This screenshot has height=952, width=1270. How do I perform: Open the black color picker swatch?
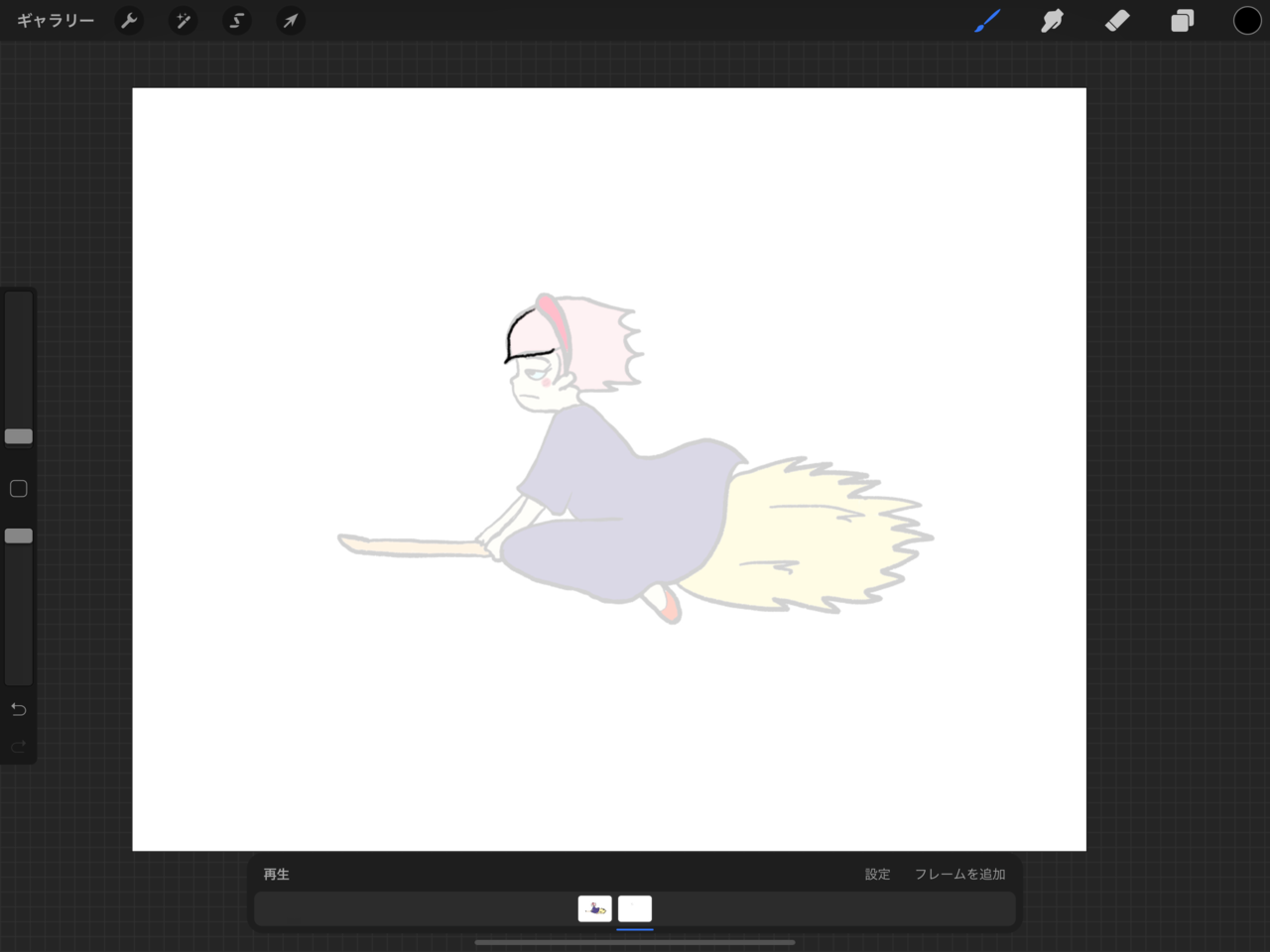click(1247, 21)
